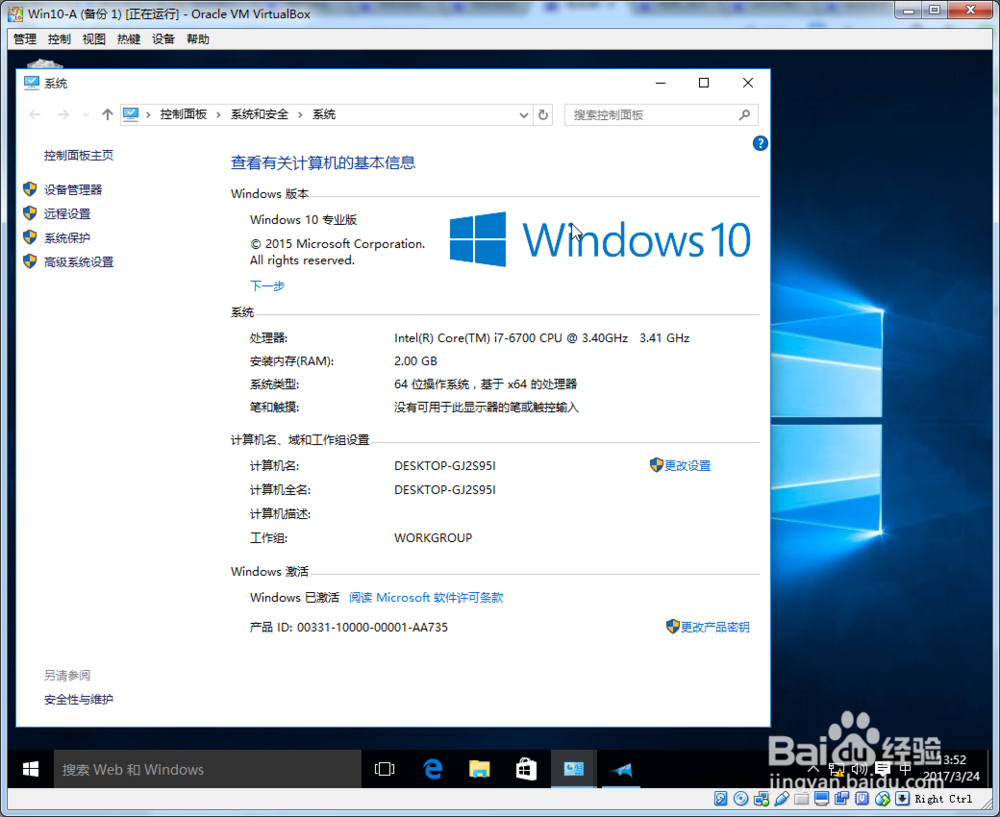The width and height of the screenshot is (1000, 817).
Task: Click 更改产品密钥 link
Action: [714, 627]
